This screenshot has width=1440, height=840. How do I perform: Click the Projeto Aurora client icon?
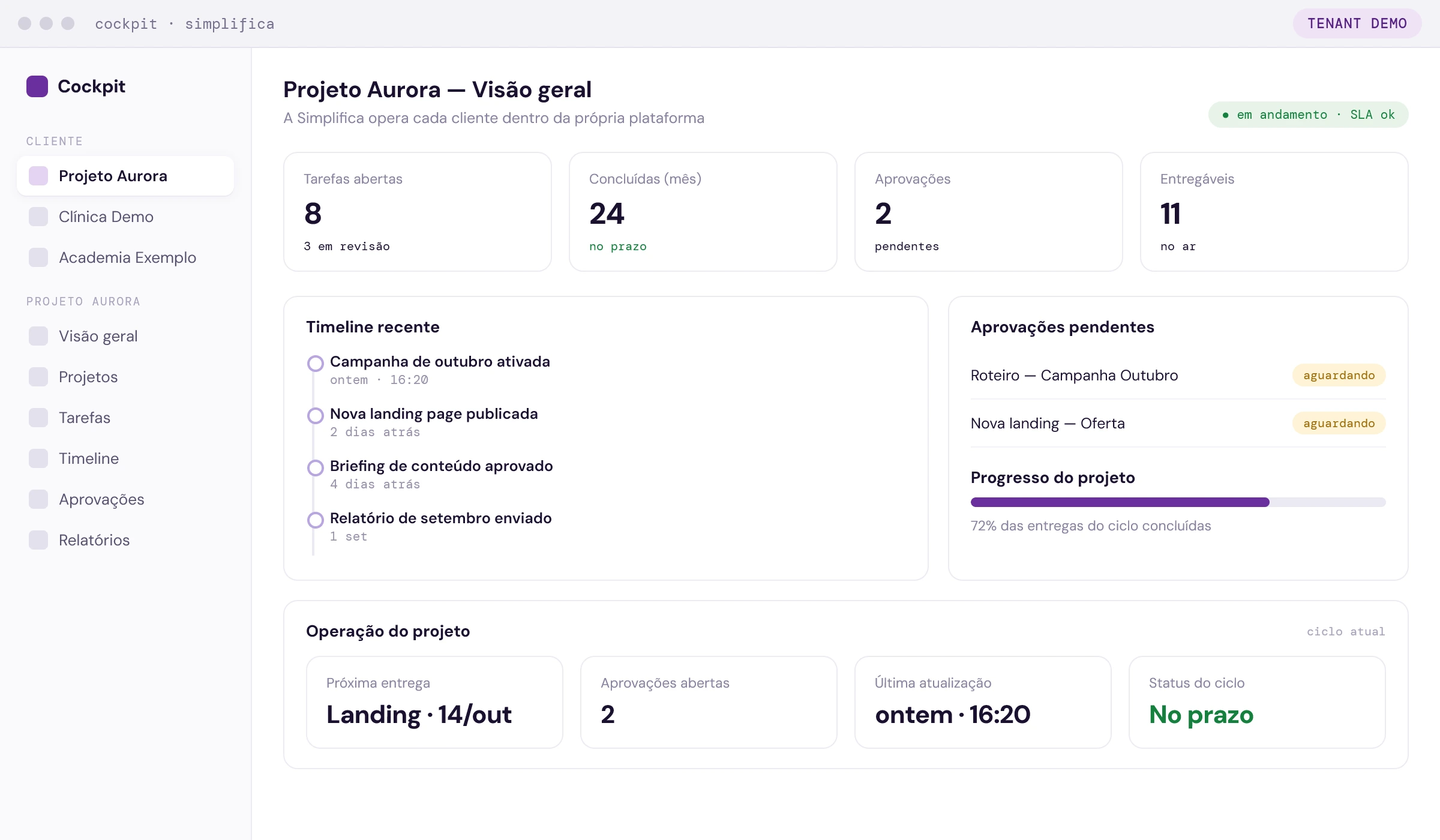[x=38, y=176]
